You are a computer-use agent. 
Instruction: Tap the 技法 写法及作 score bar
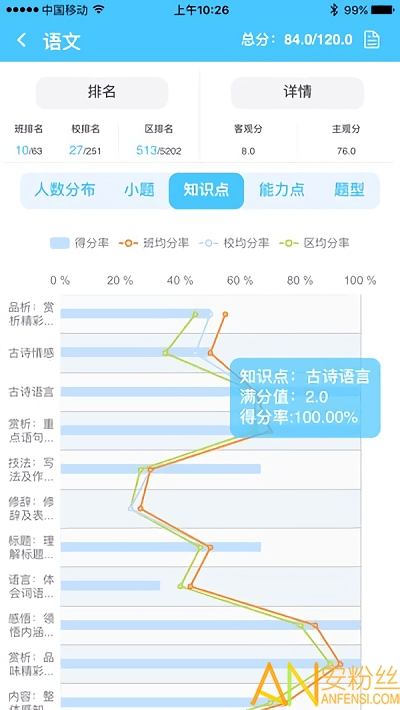pos(161,469)
